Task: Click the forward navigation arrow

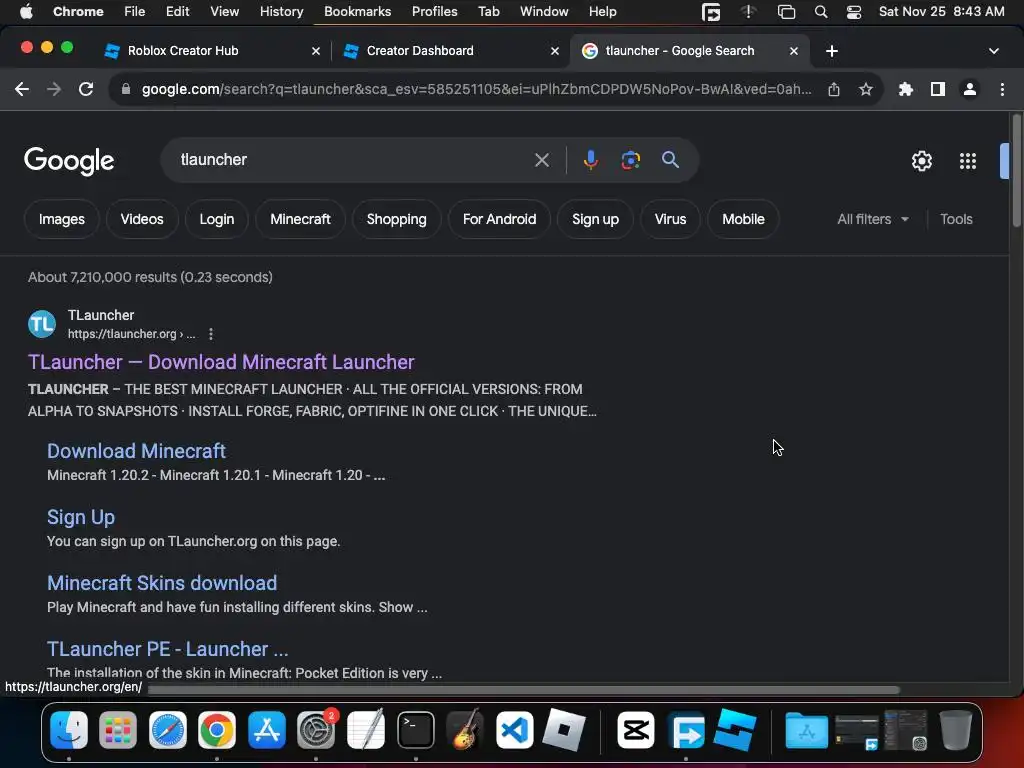Action: (x=54, y=89)
